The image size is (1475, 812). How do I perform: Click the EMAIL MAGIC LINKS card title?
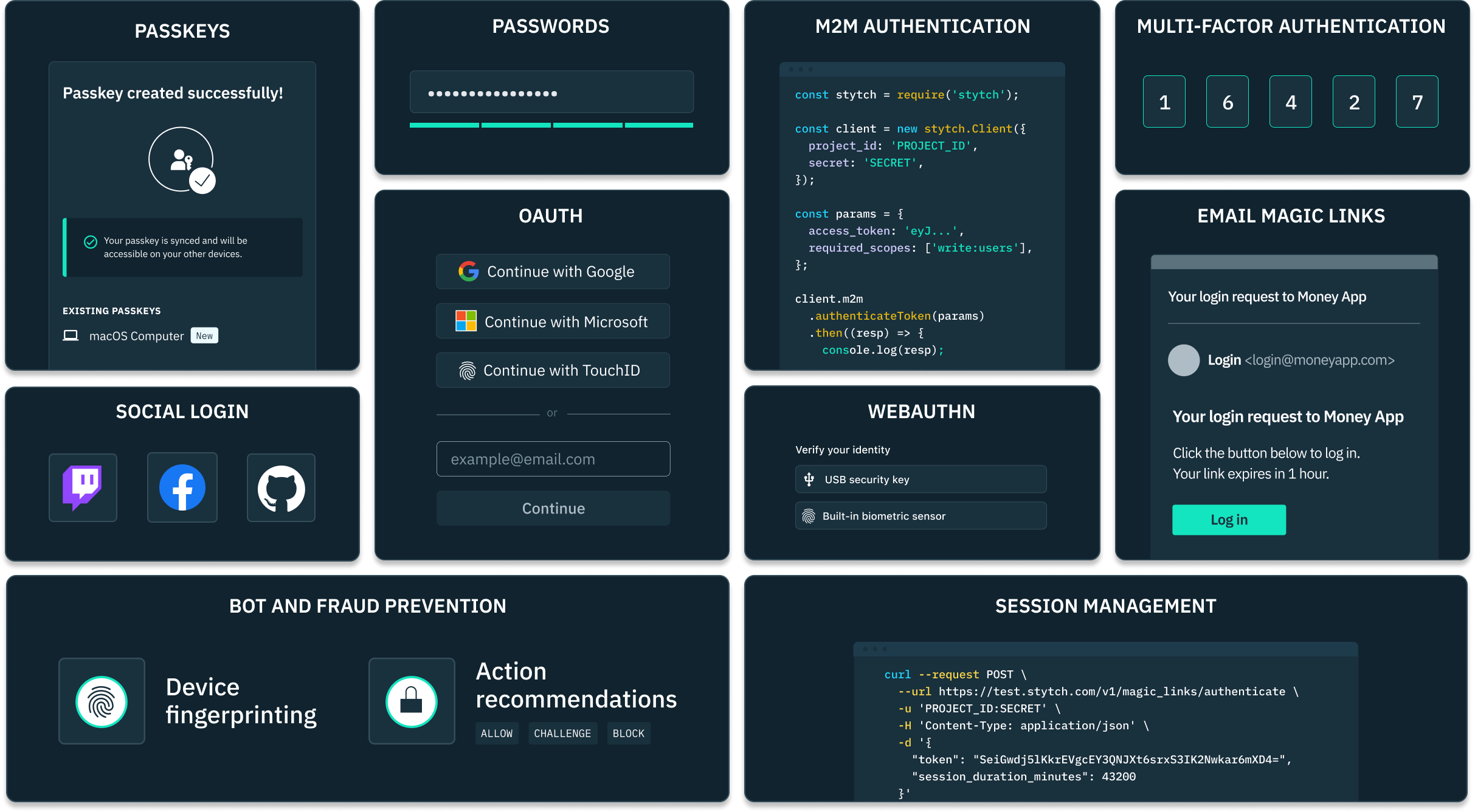coord(1291,216)
